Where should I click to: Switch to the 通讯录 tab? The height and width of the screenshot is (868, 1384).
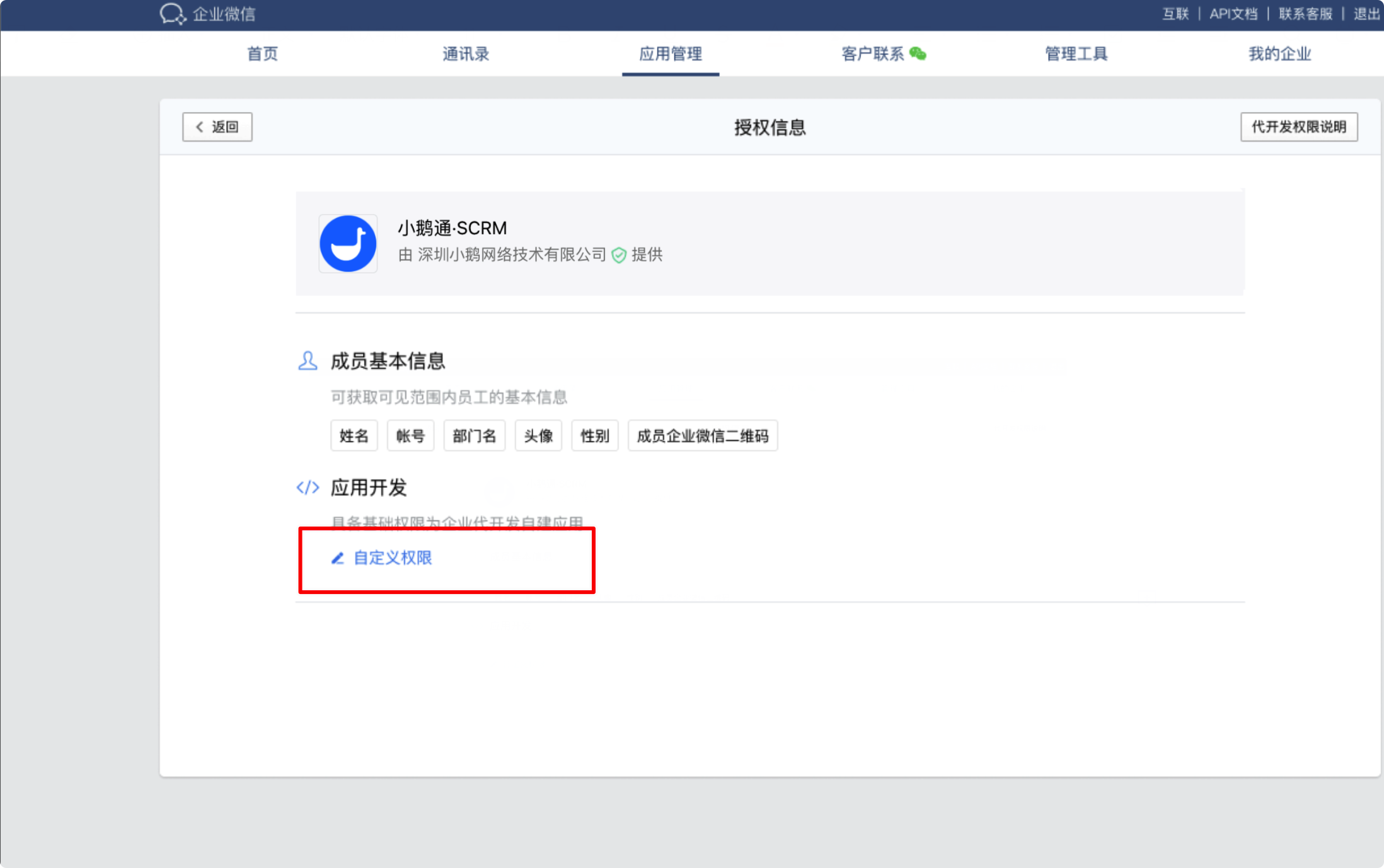pos(466,54)
